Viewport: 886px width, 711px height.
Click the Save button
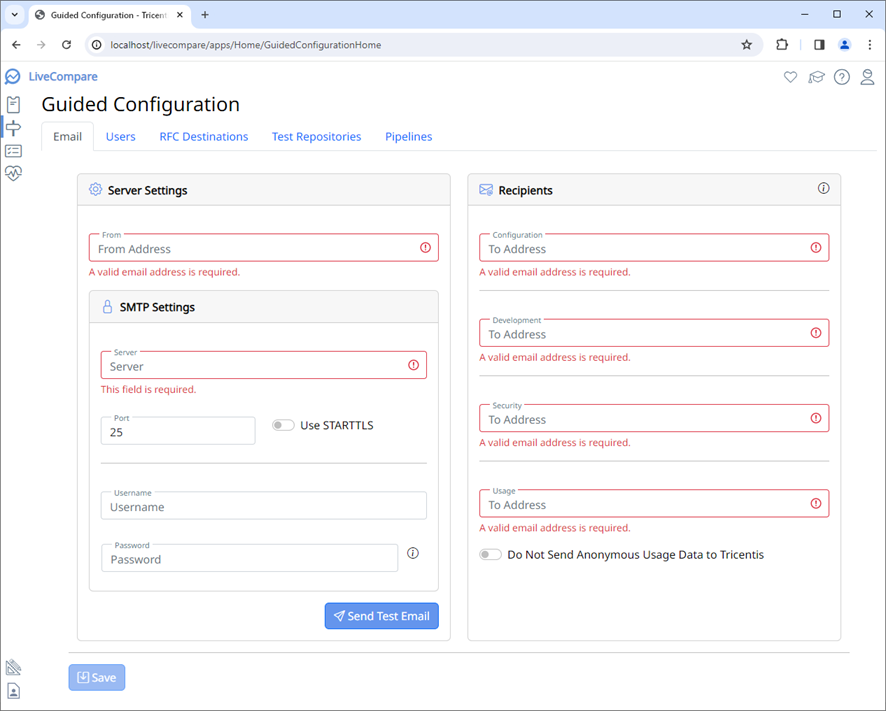(x=96, y=677)
